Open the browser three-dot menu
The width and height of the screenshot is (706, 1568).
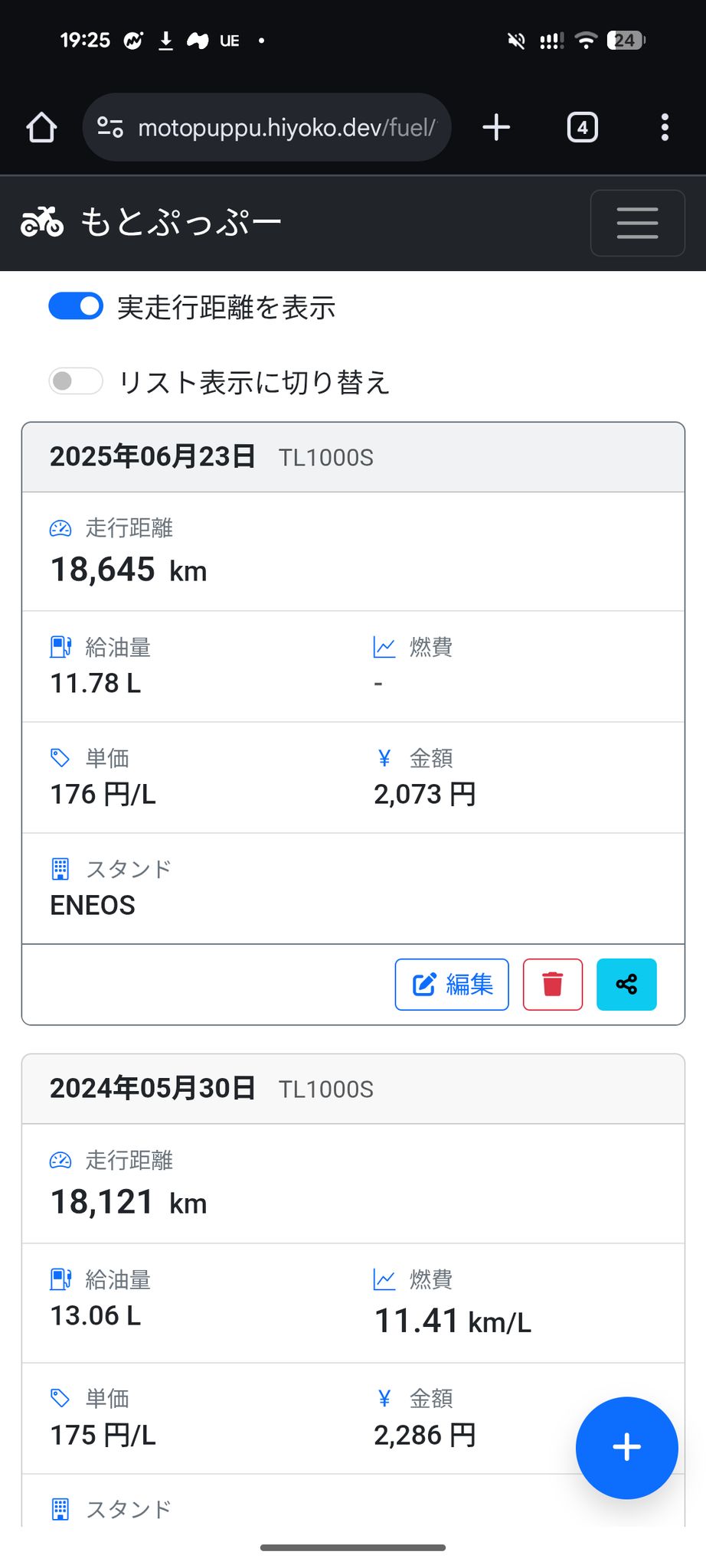click(665, 127)
